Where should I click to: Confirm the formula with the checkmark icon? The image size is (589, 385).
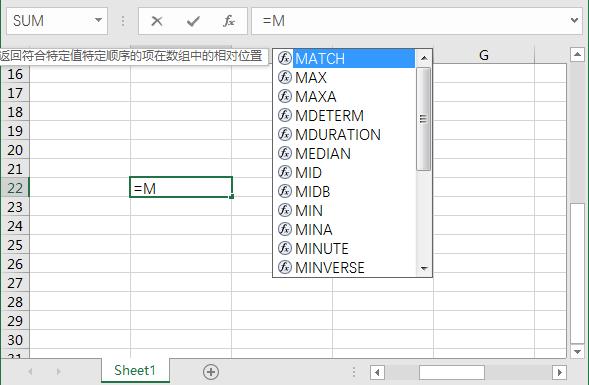click(193, 21)
